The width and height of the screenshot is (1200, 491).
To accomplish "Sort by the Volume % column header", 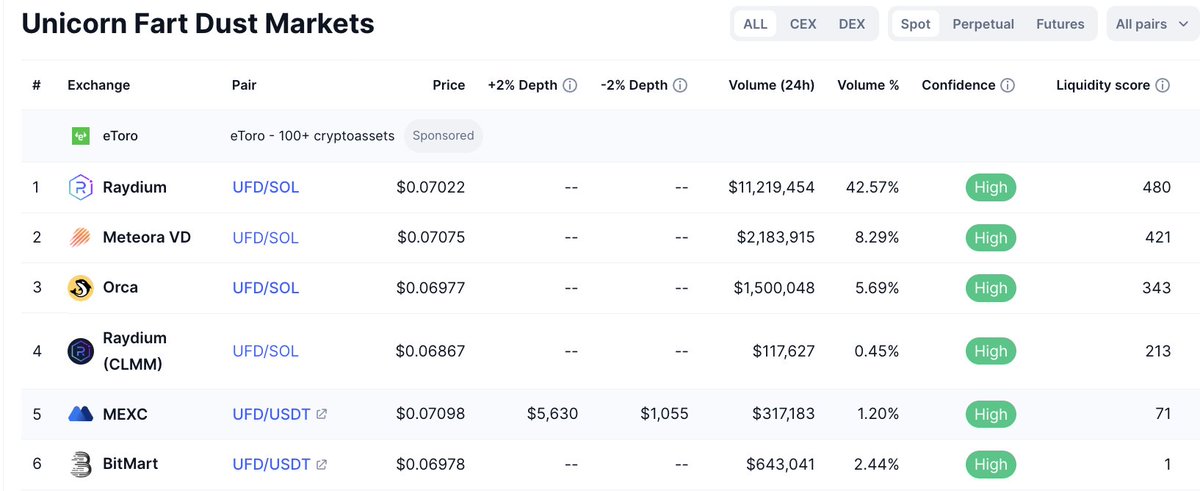I will point(868,85).
